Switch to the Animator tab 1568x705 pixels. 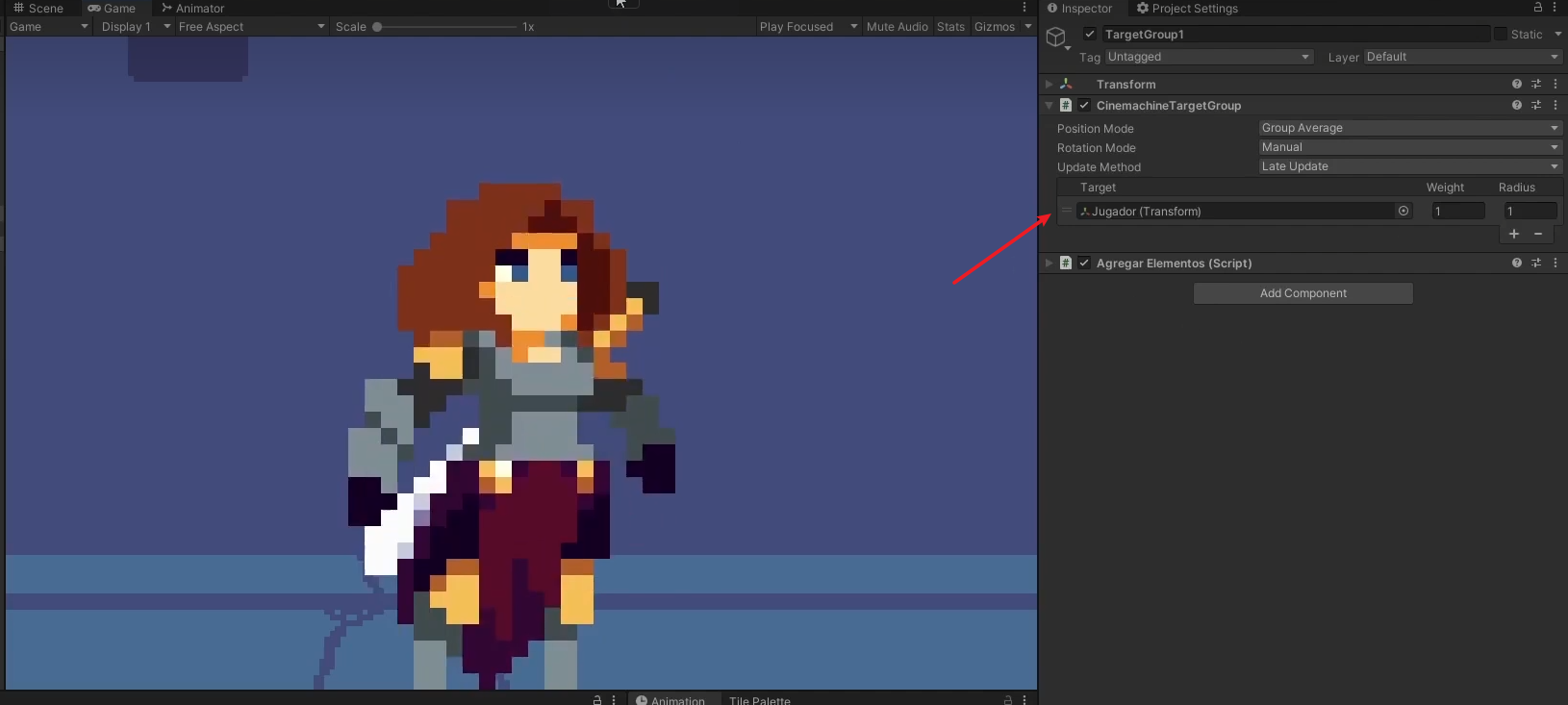192,8
